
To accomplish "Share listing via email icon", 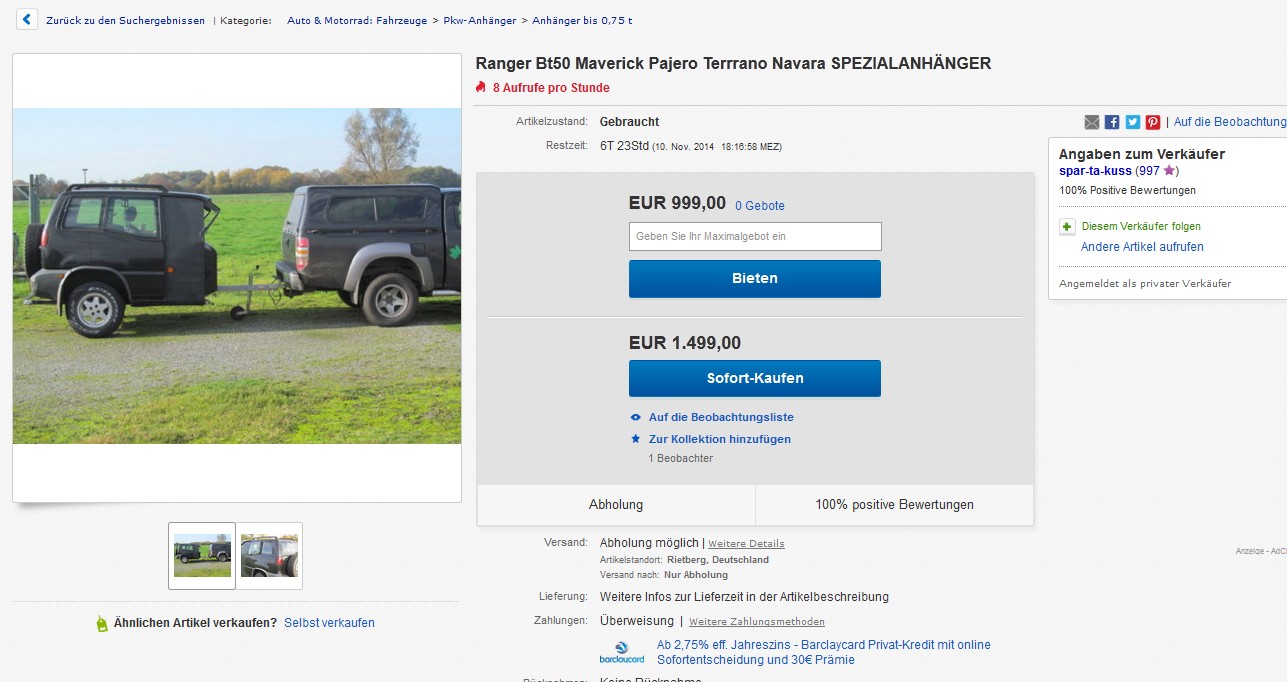I will pyautogui.click(x=1092, y=122).
